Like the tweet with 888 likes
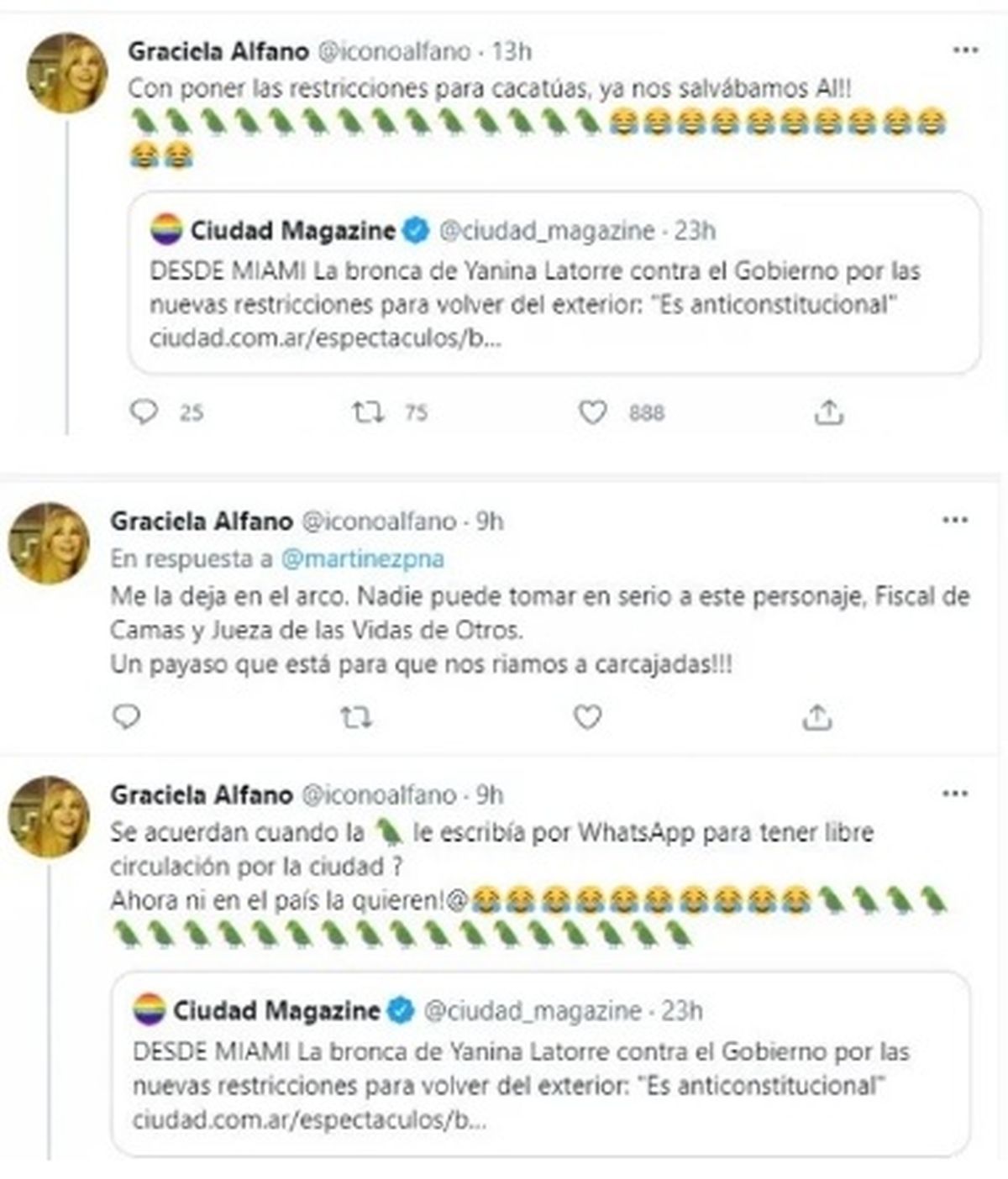This screenshot has width=1008, height=1179. [x=593, y=411]
